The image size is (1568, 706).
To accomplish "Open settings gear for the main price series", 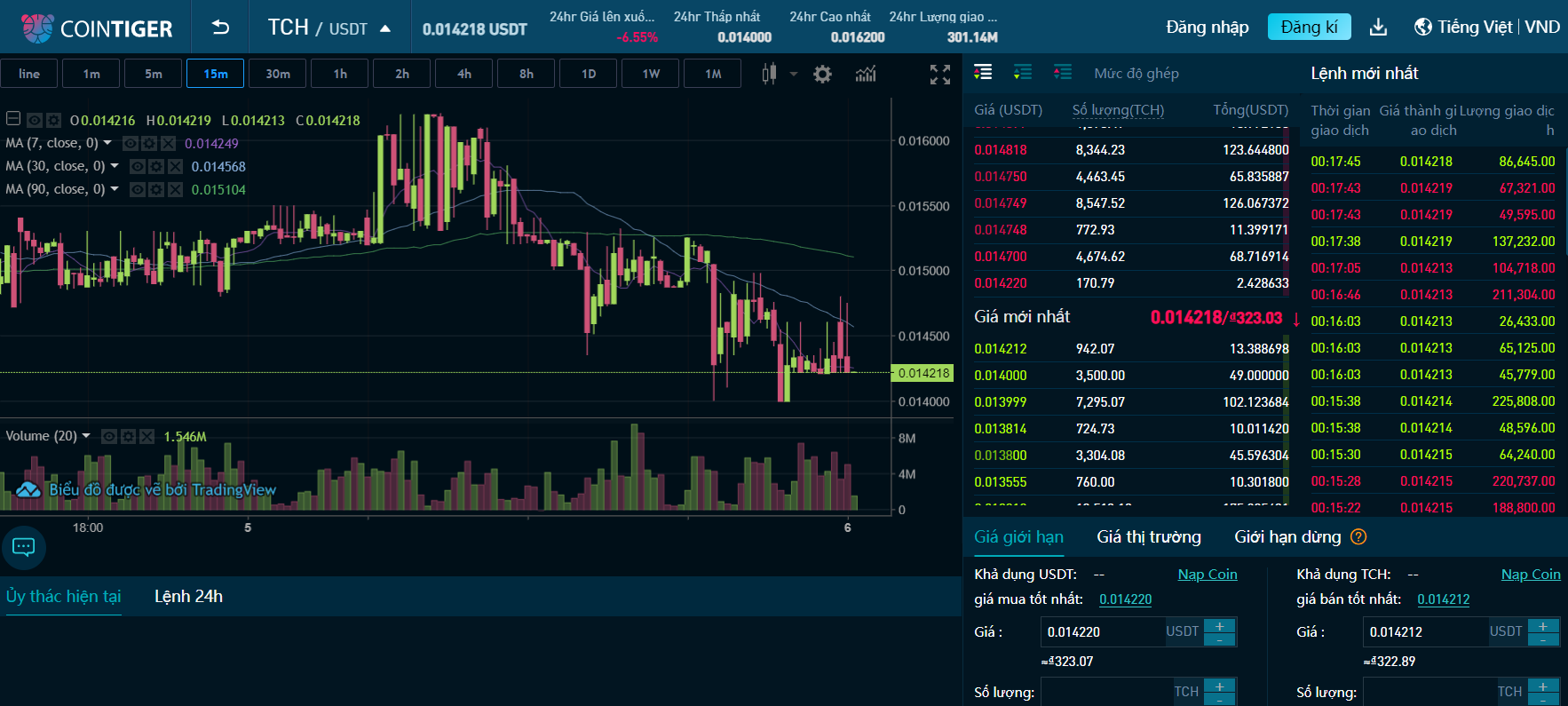I will point(53,120).
